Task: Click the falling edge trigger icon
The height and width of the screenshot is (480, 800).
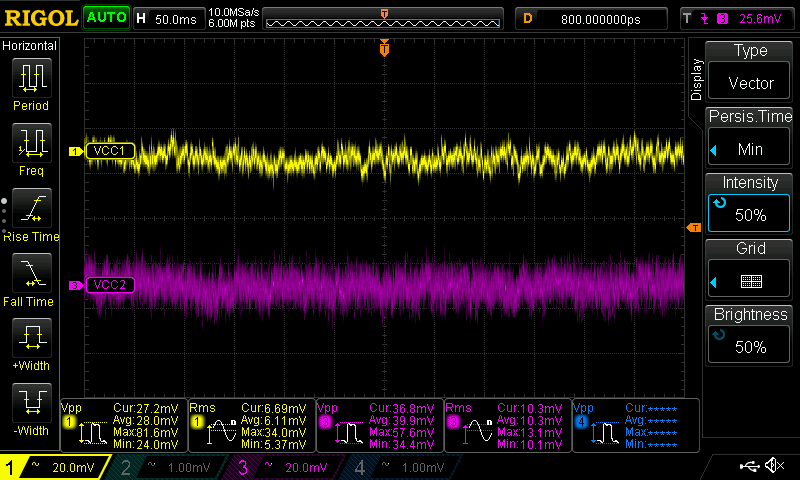Action: [x=705, y=19]
